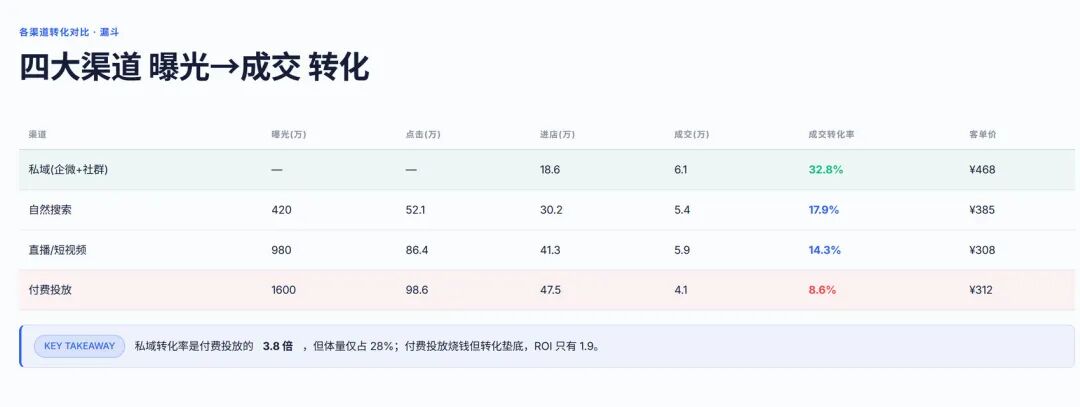Click the KEY TAKEAWAY badge

point(79,346)
